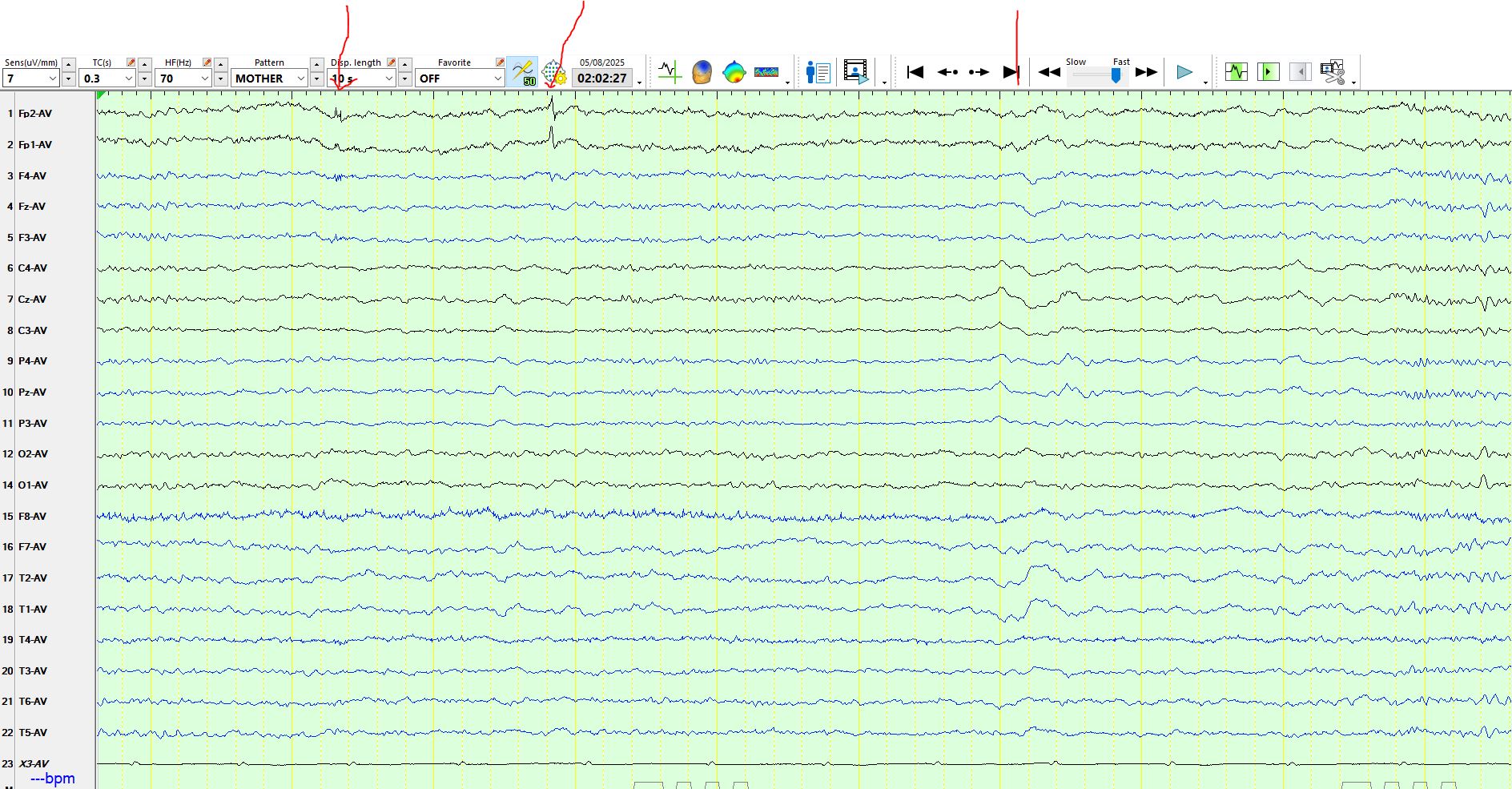Select the Cz-AV channel label
The width and height of the screenshot is (1512, 789).
[32, 300]
